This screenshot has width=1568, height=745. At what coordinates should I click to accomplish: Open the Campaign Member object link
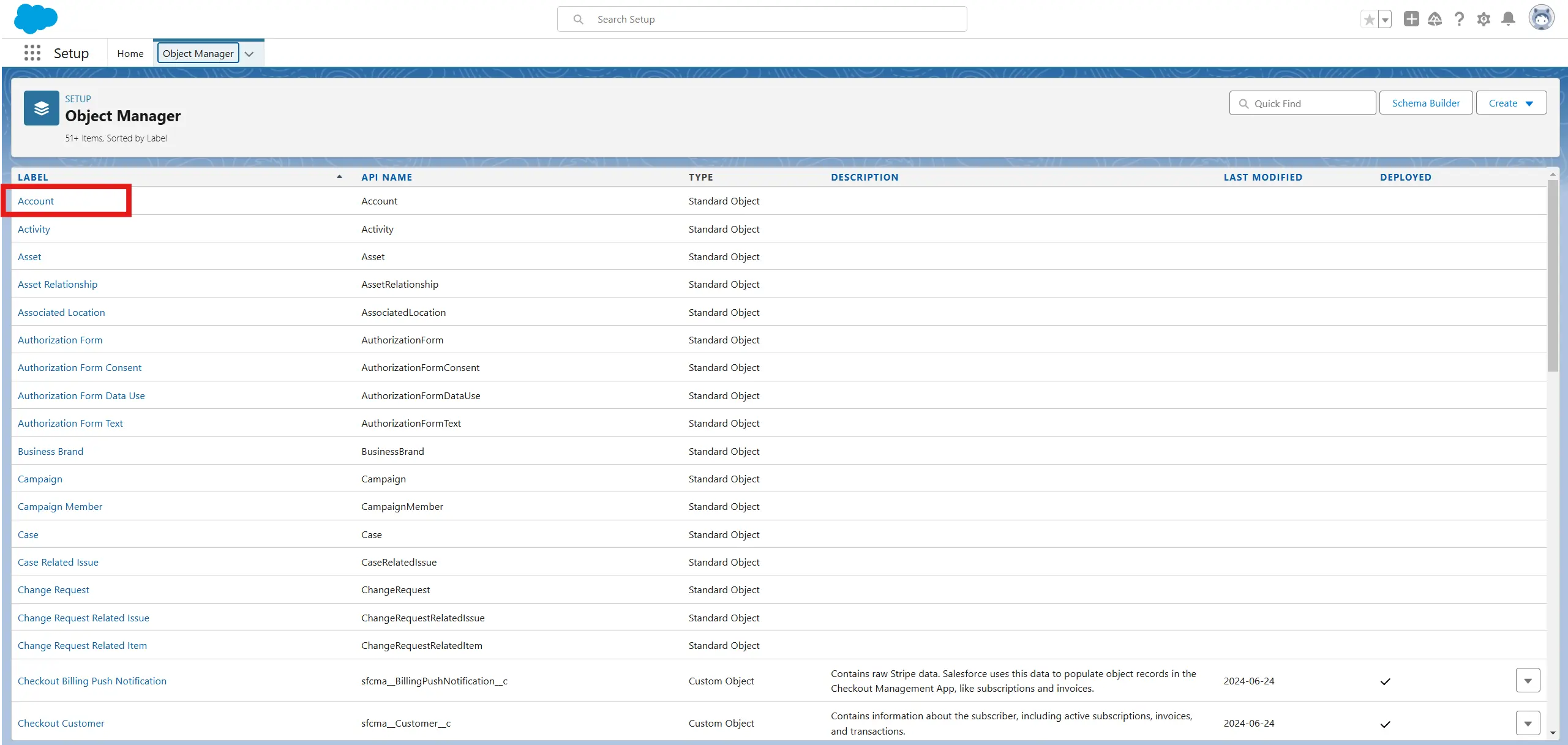tap(60, 506)
